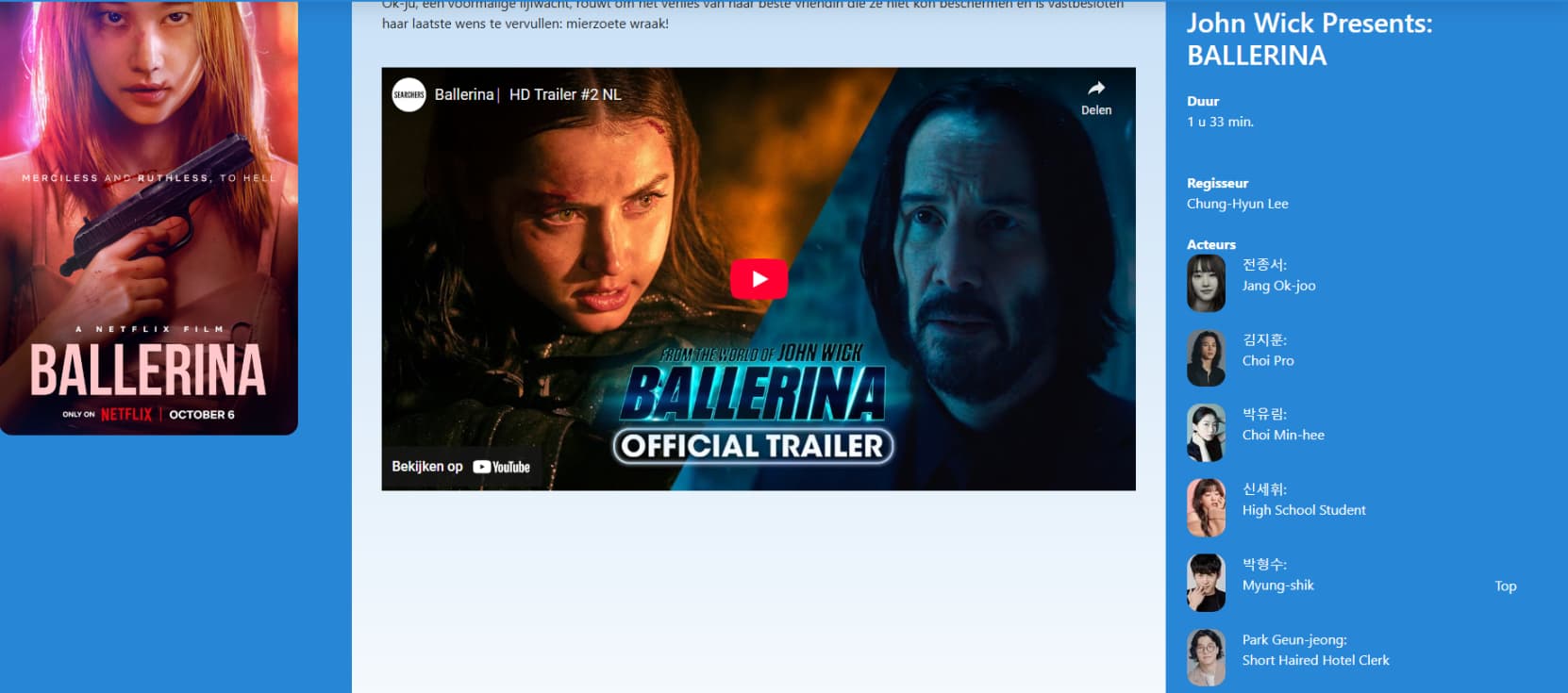Click actor name Park Geun-jeong
The height and width of the screenshot is (693, 1568).
click(x=1294, y=639)
